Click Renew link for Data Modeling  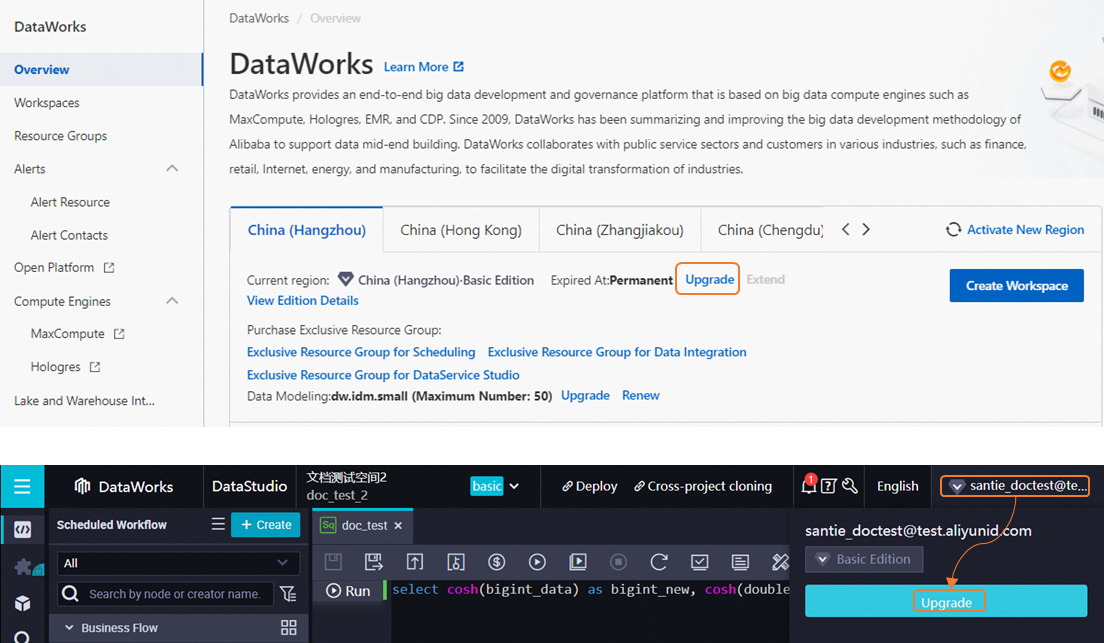(641, 395)
